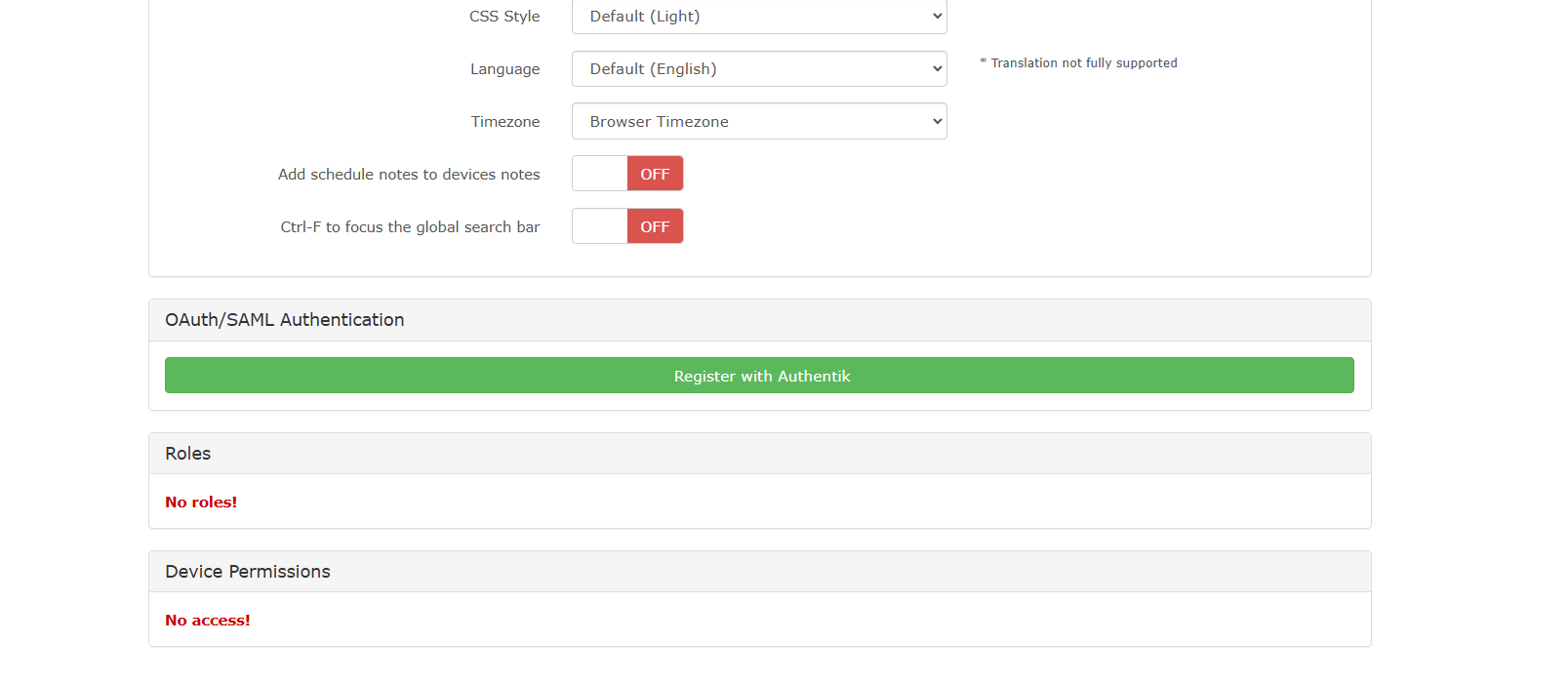Click the red No roles! message

coord(201,503)
